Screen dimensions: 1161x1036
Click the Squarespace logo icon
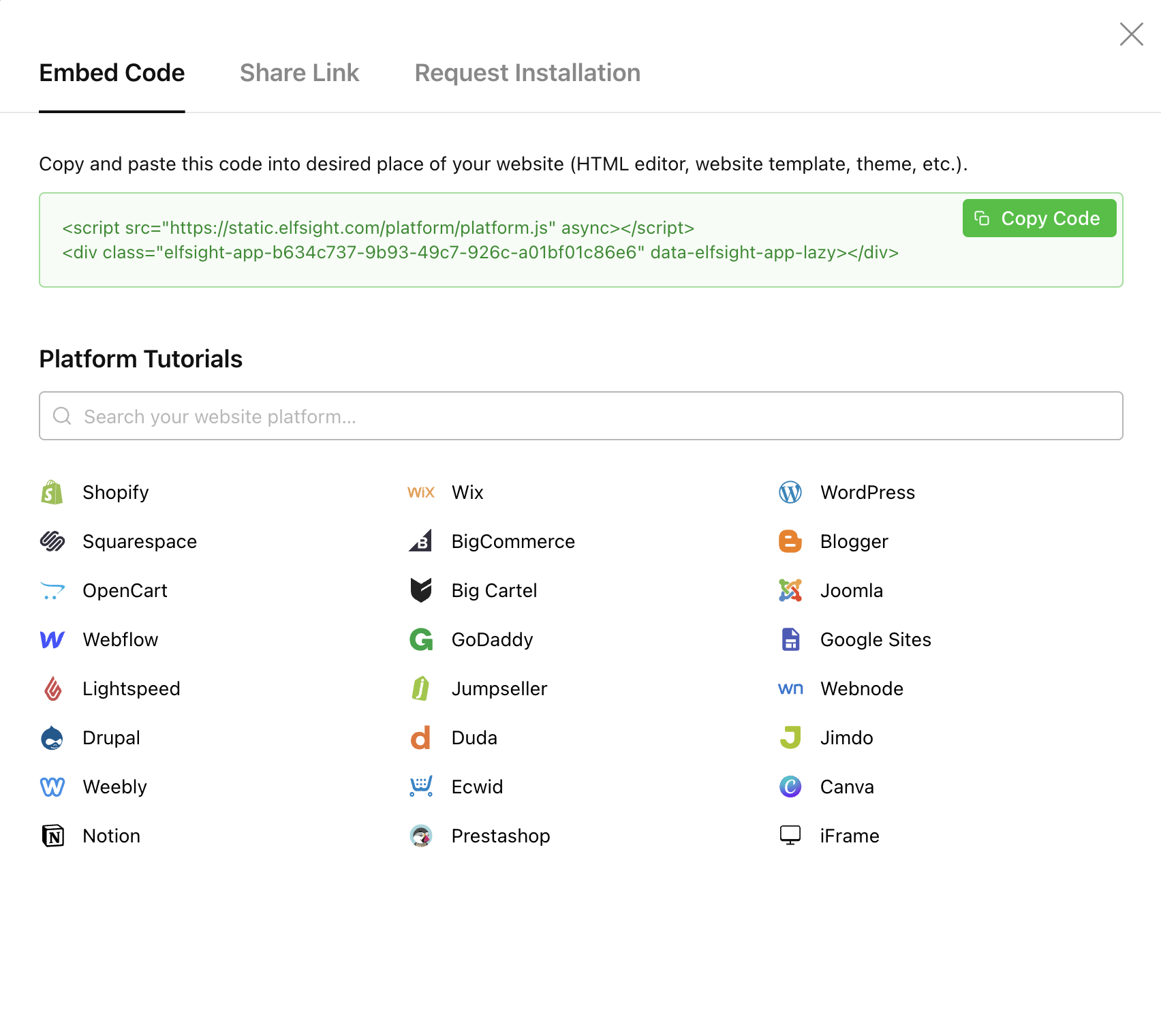(52, 541)
